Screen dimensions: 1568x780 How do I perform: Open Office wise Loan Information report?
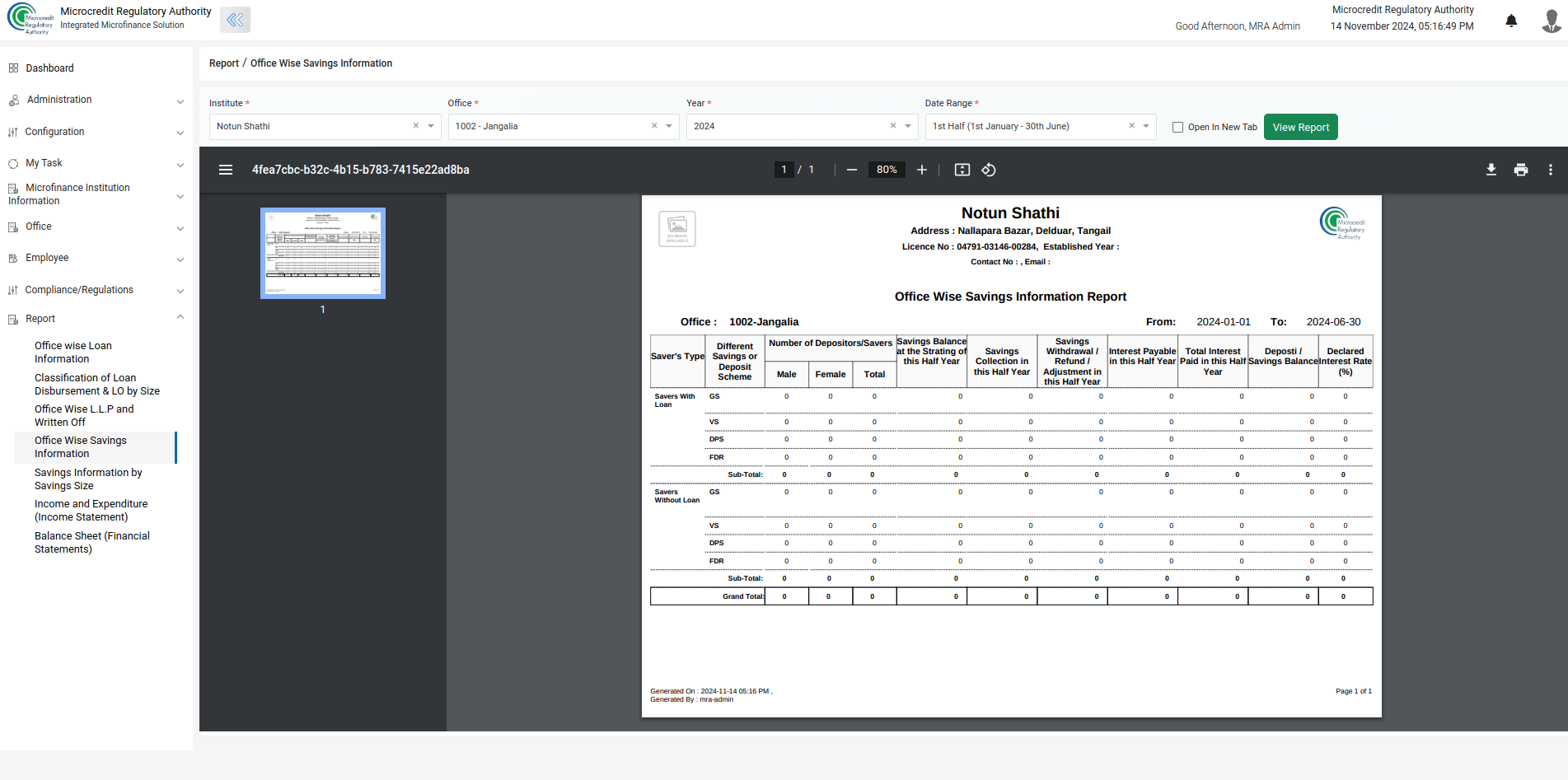[x=73, y=353]
